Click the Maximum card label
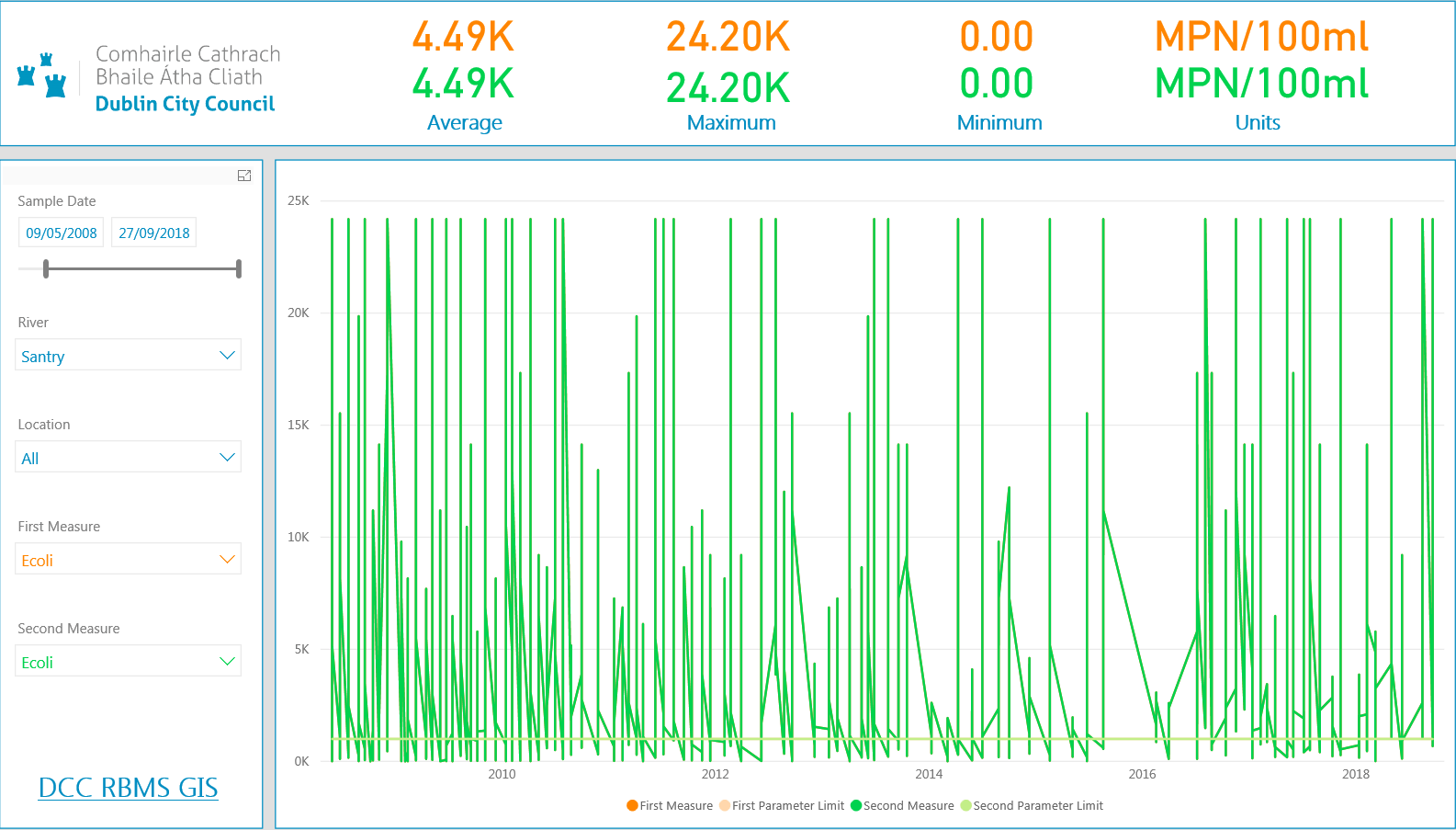The image size is (1456, 830). (731, 122)
